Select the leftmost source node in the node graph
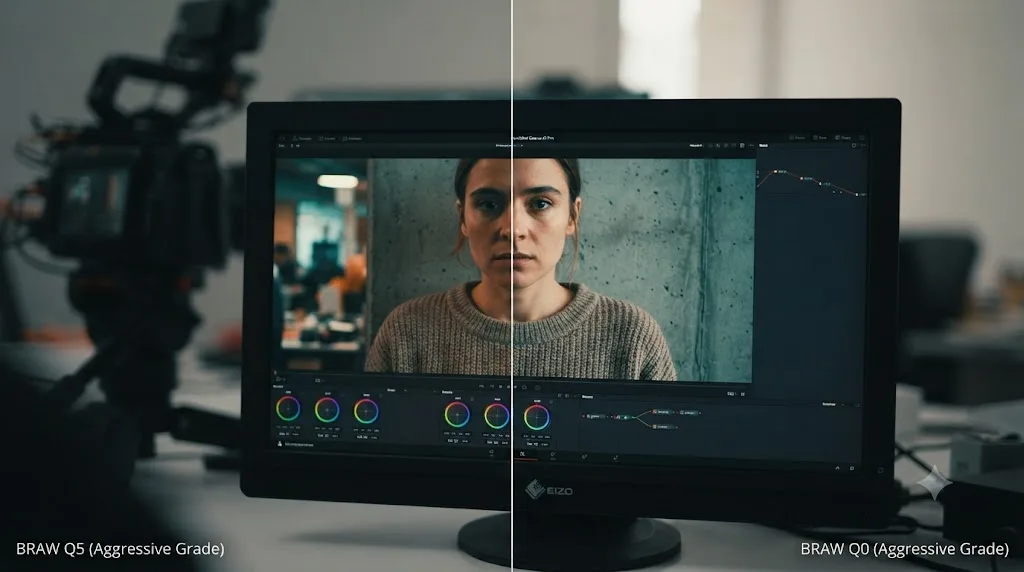 point(594,416)
